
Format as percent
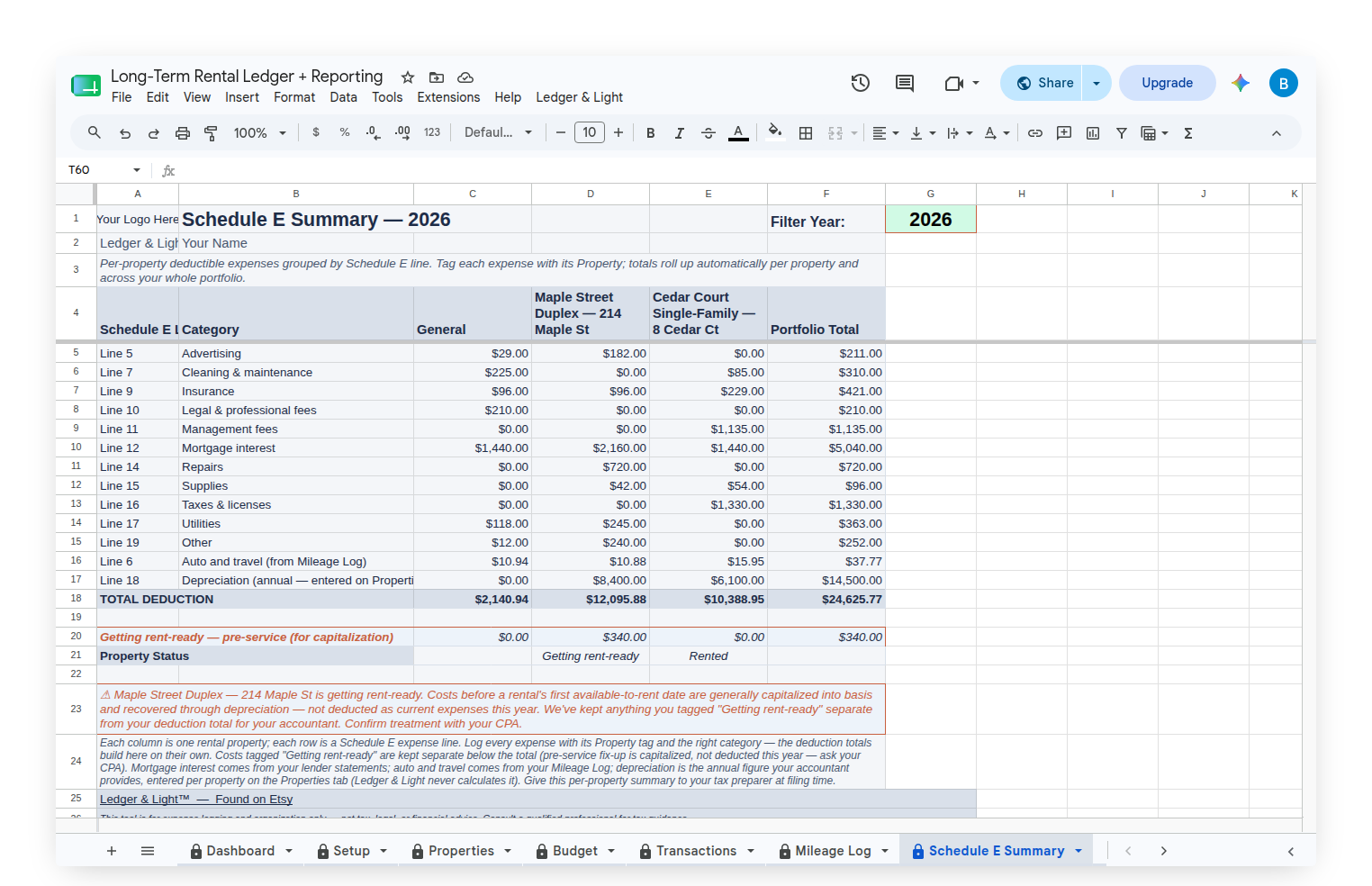point(345,132)
